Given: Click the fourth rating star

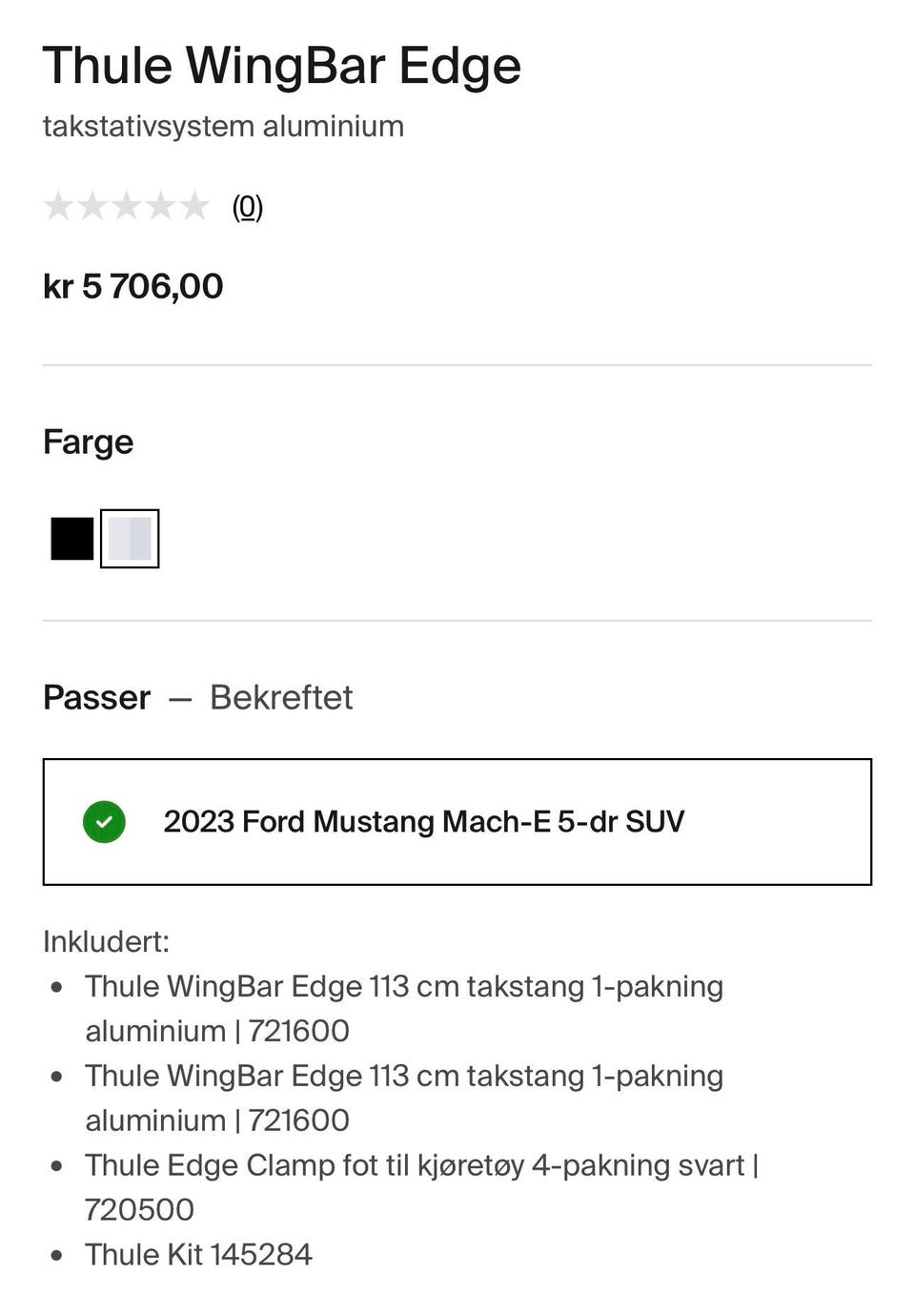Looking at the screenshot, I should 161,206.
